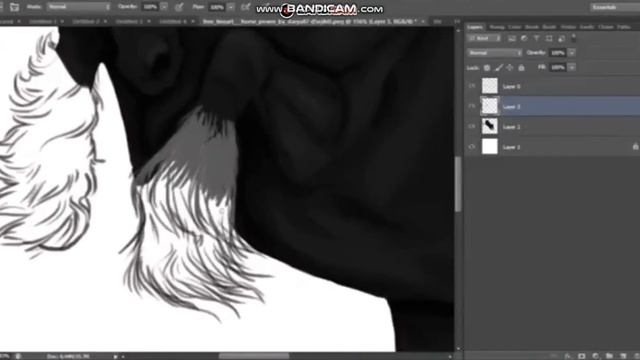Close the Untitled-4 document tab
This screenshot has width=640, height=360.
pos(193,21)
